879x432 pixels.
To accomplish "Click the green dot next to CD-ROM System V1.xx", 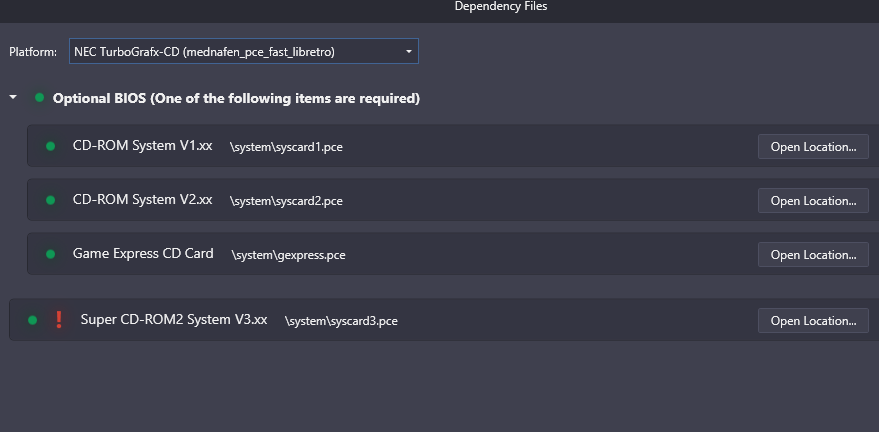I will click(50, 146).
